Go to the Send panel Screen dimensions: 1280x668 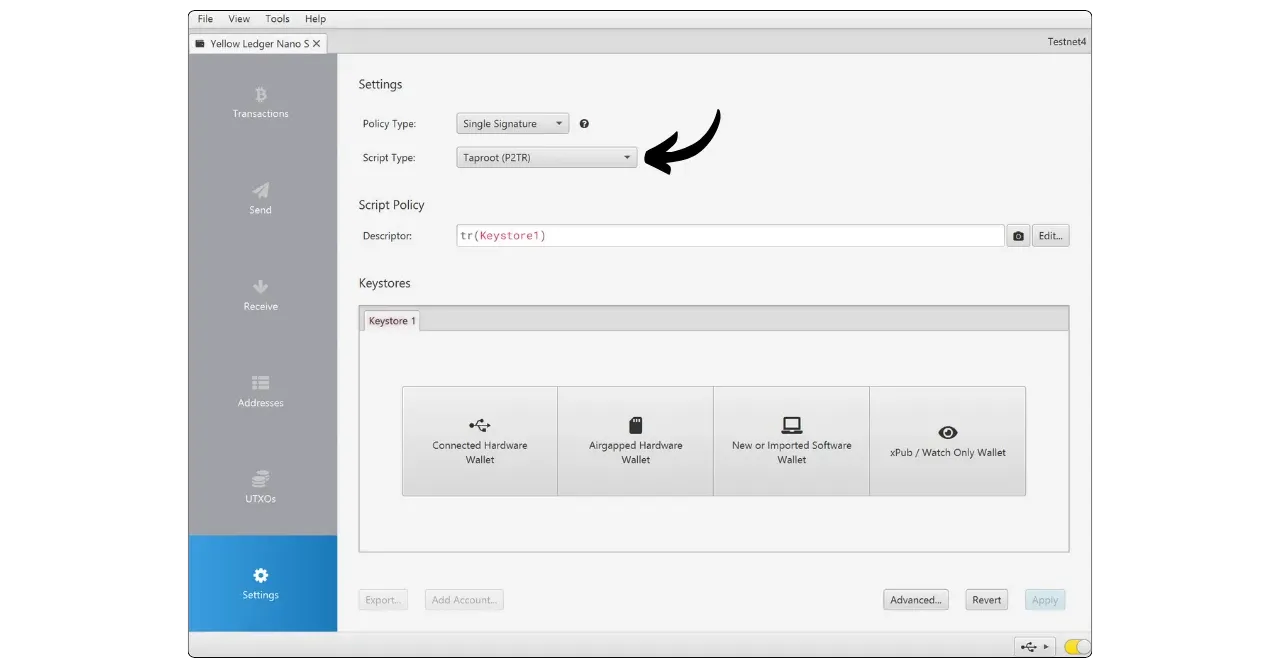(x=261, y=198)
